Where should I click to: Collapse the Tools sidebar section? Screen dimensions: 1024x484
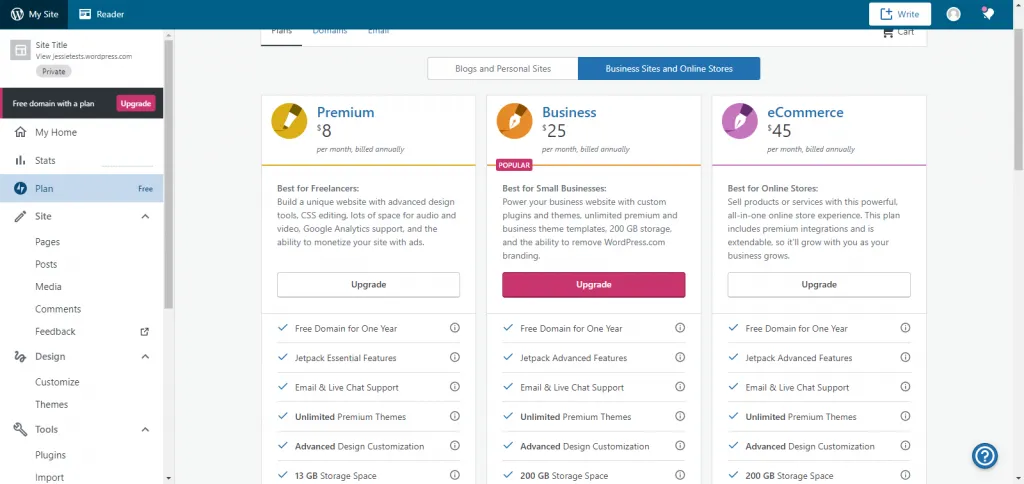point(145,430)
